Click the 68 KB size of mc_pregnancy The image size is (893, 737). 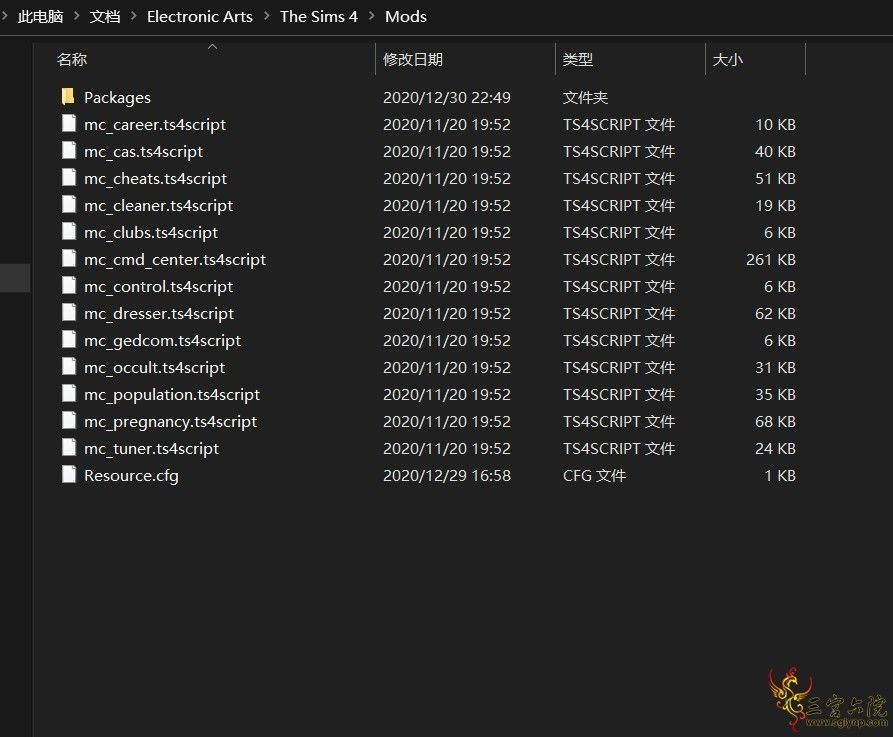click(x=776, y=421)
